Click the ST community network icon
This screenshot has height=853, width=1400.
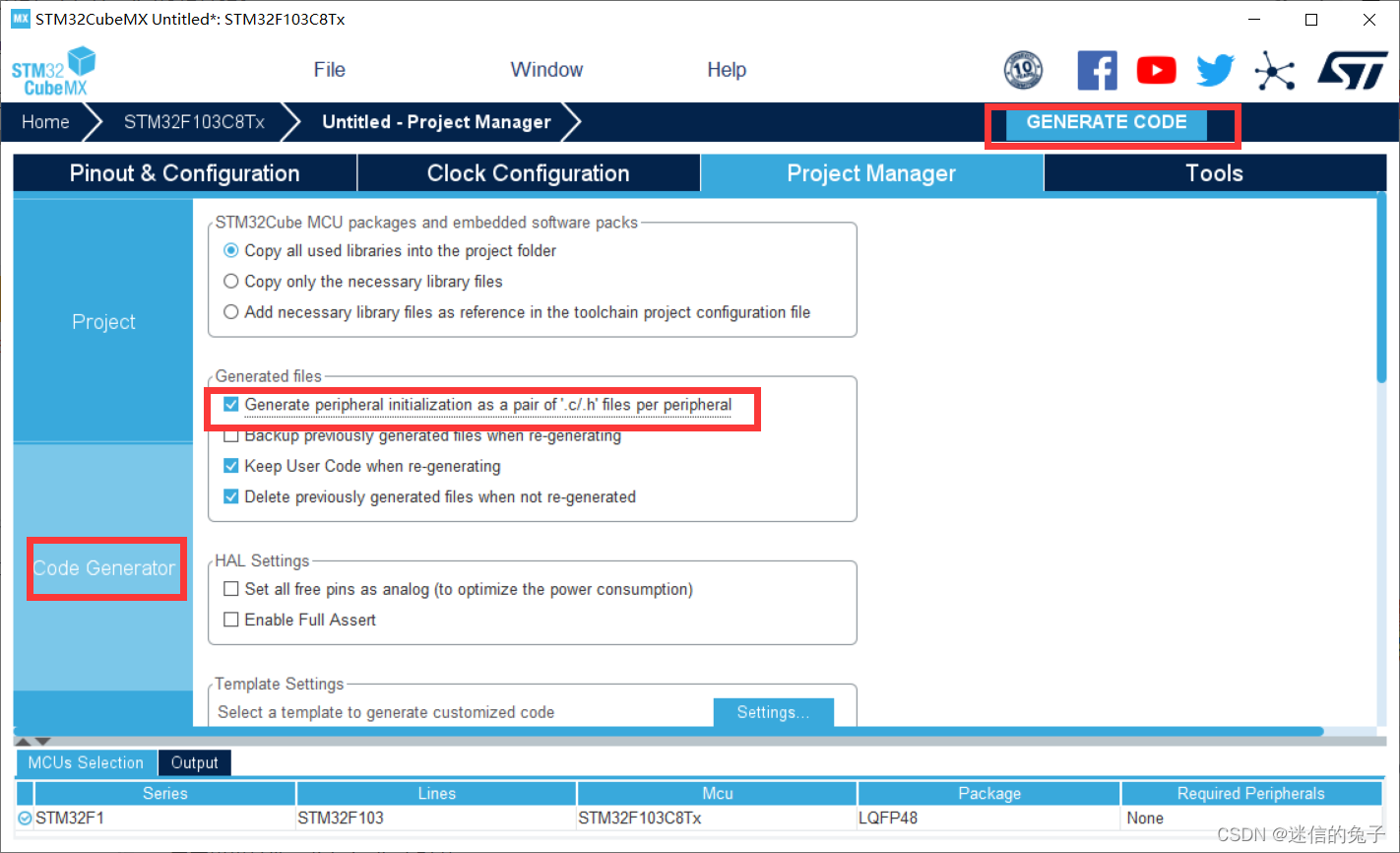(1275, 70)
